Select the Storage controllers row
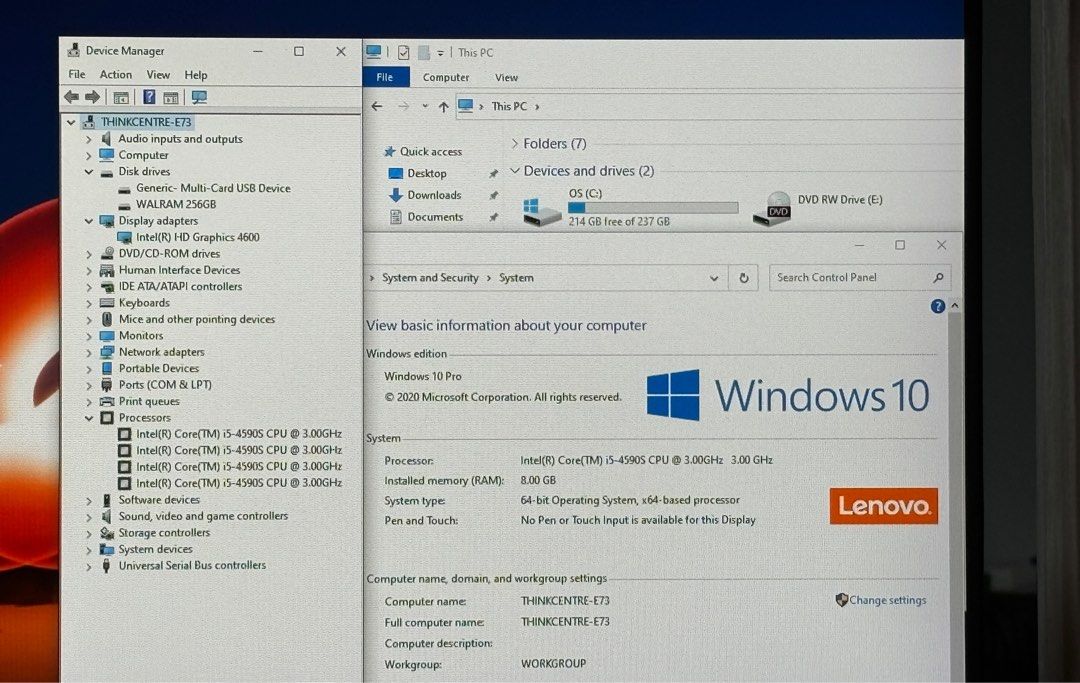The height and width of the screenshot is (683, 1080). tap(164, 533)
